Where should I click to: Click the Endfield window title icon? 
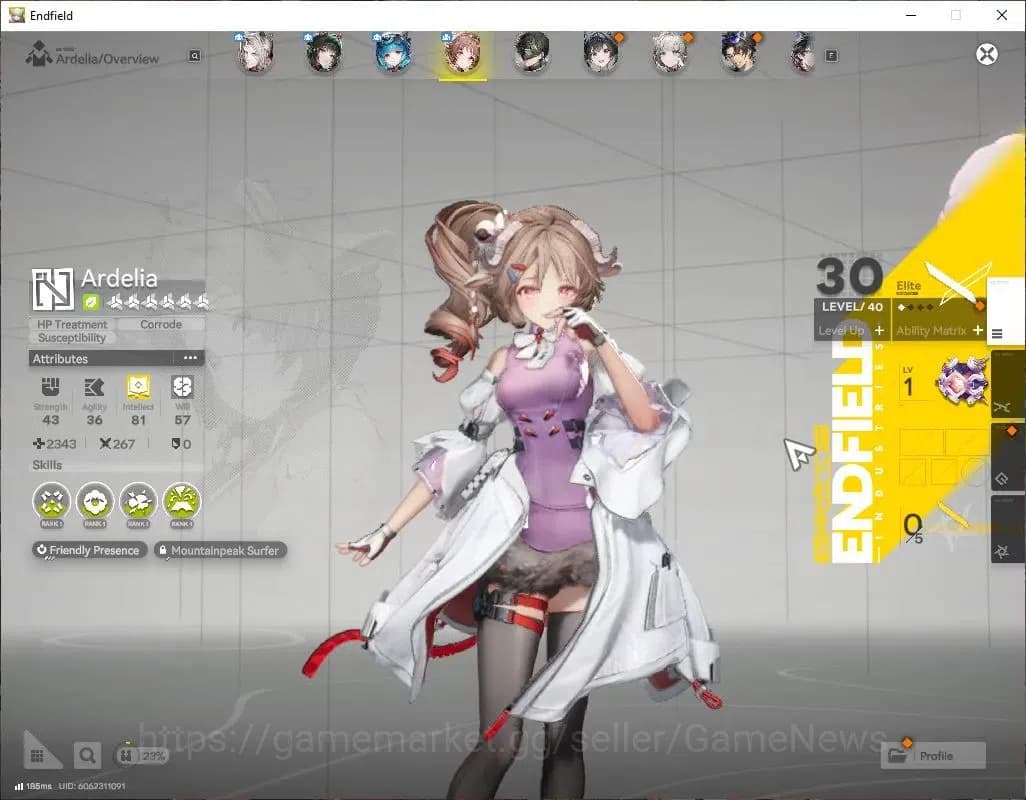(x=16, y=15)
